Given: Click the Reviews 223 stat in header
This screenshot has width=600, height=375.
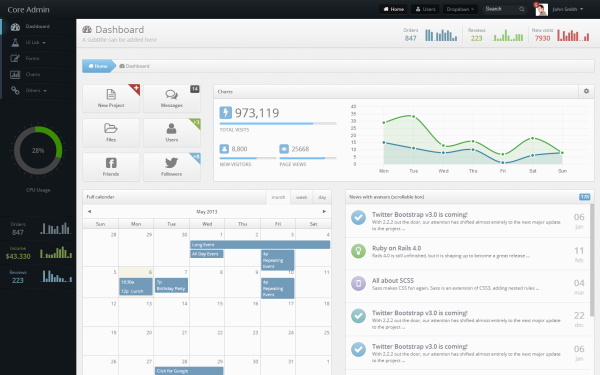Looking at the screenshot, I should [495, 34].
